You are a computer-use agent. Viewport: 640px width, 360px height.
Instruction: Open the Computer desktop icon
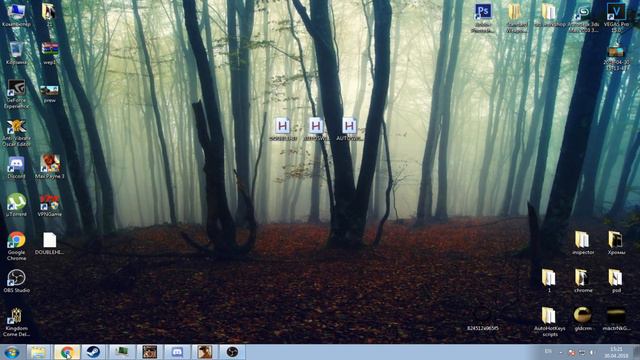[16, 15]
